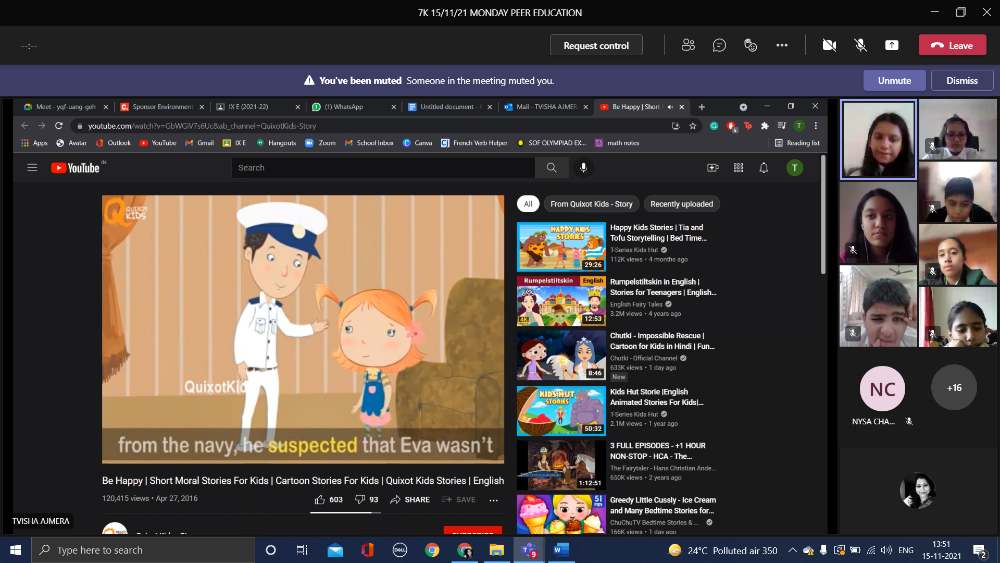This screenshot has height=563, width=1000.
Task: Select the NC participant avatar
Action: click(882, 388)
